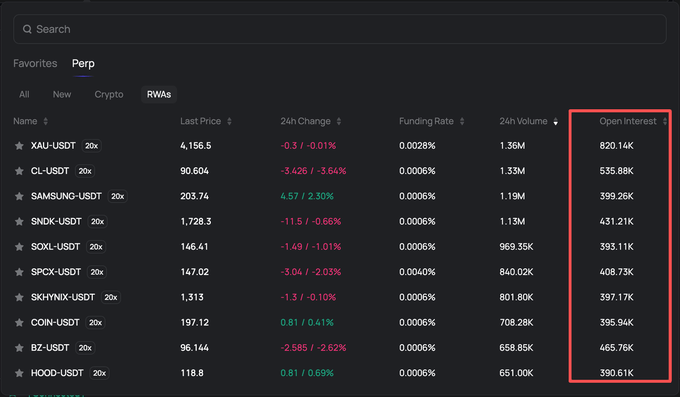The height and width of the screenshot is (397, 680).
Task: Switch to the Favorites tab
Action: [x=35, y=63]
